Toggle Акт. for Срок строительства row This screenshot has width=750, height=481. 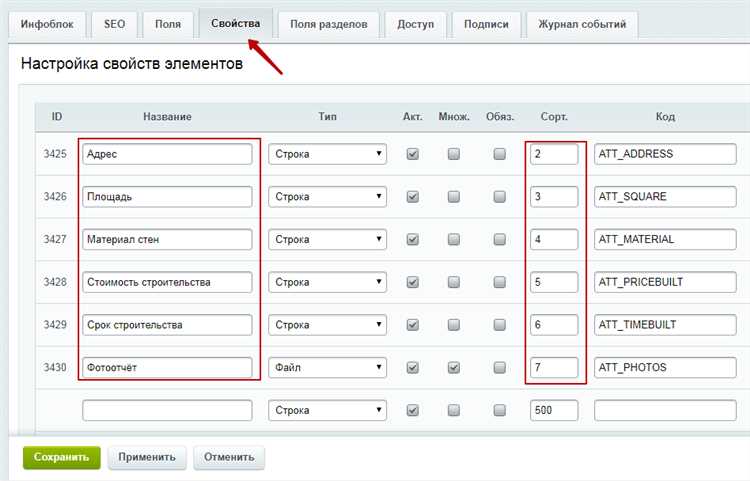412,325
